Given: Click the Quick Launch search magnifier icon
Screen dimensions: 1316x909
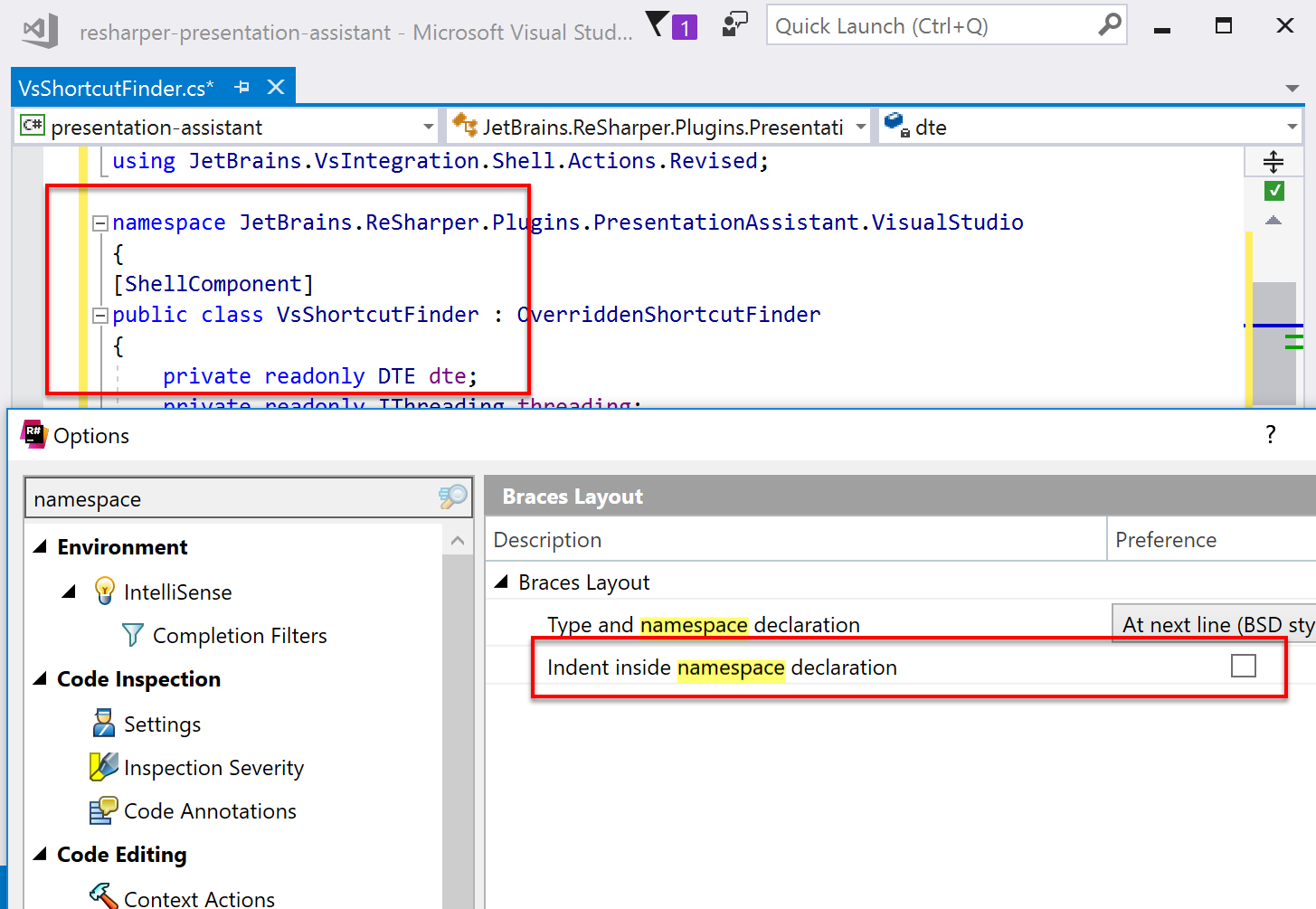Looking at the screenshot, I should pyautogui.click(x=1110, y=24).
